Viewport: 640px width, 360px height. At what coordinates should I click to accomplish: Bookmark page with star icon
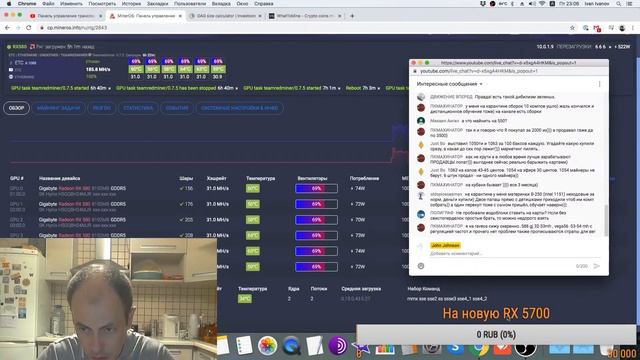(572, 28)
